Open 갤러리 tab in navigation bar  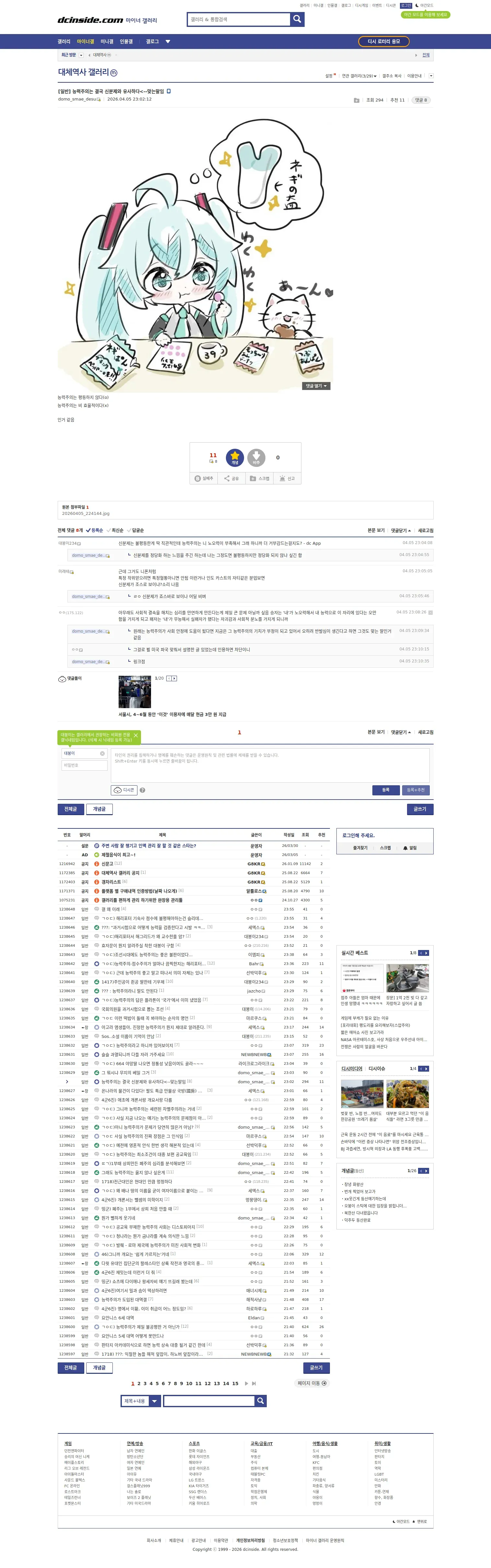point(64,42)
